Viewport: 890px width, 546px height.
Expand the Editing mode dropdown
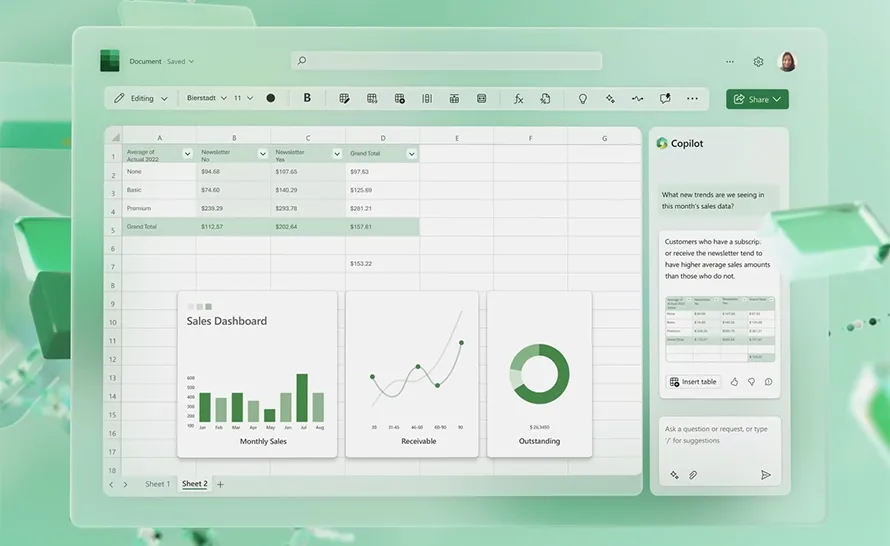point(141,98)
